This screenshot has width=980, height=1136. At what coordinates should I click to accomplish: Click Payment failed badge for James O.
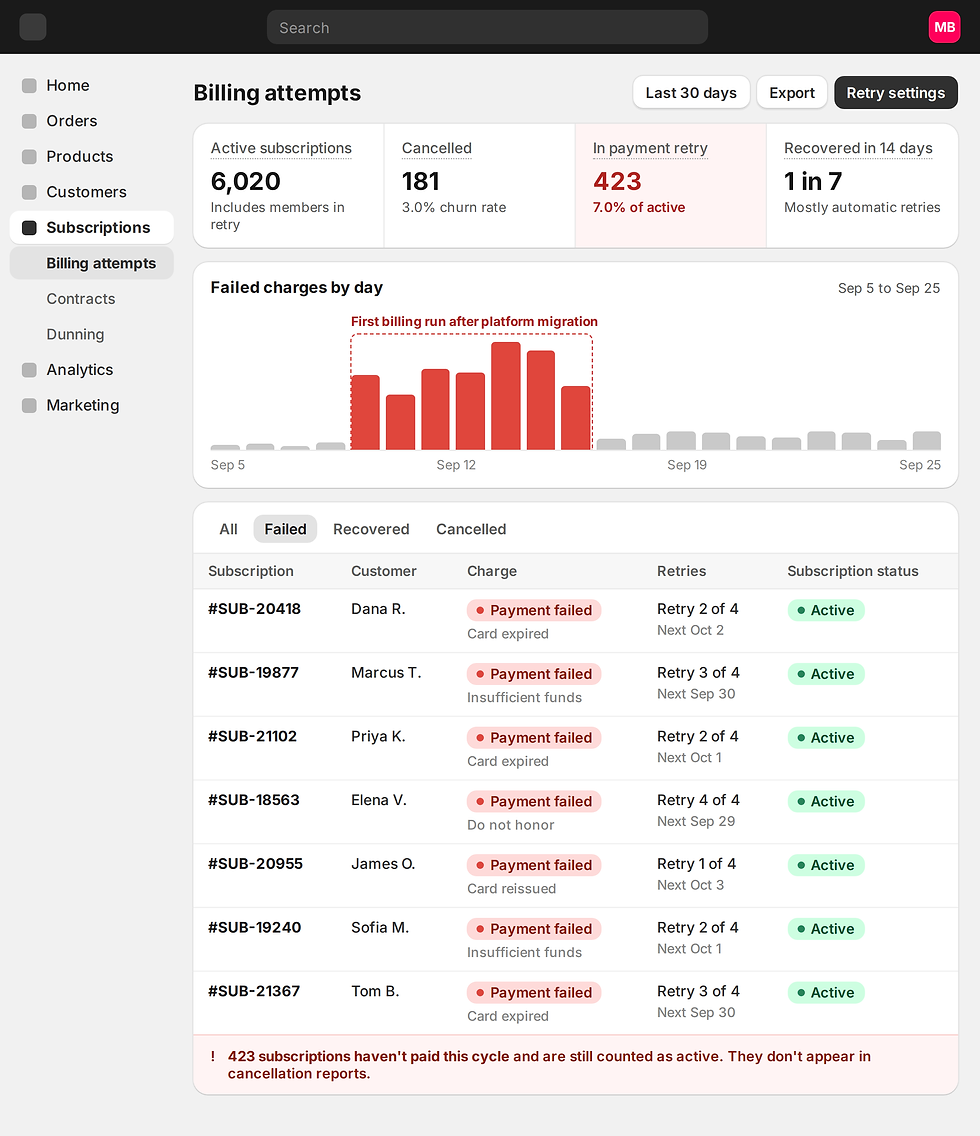(x=534, y=865)
